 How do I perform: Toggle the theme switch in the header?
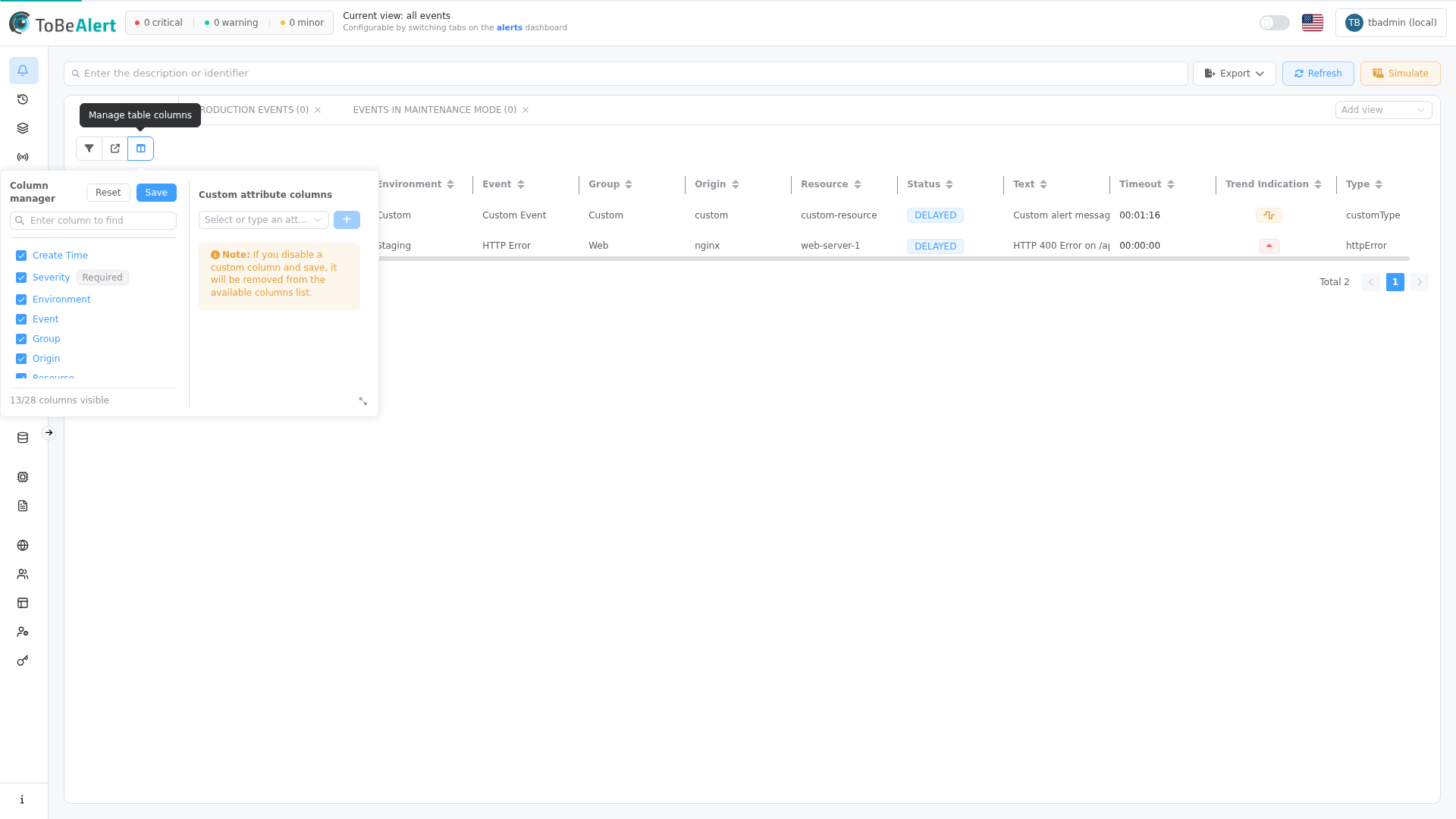[1275, 23]
